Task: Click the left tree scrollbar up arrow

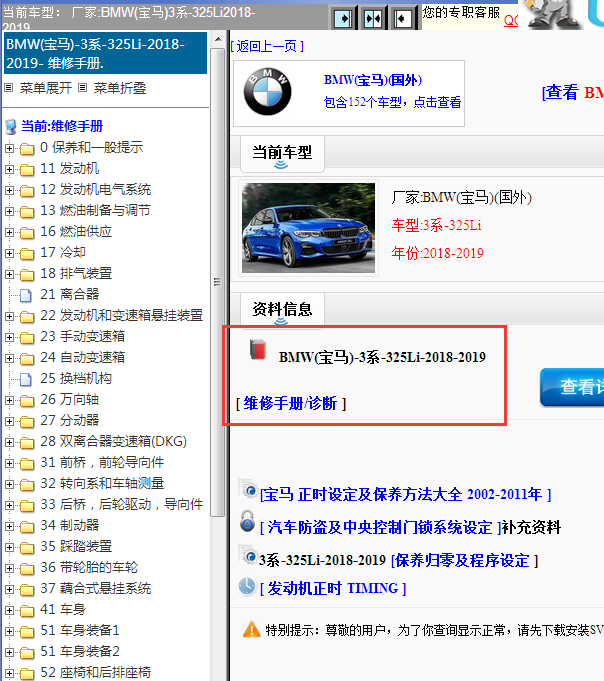Action: coord(218,40)
